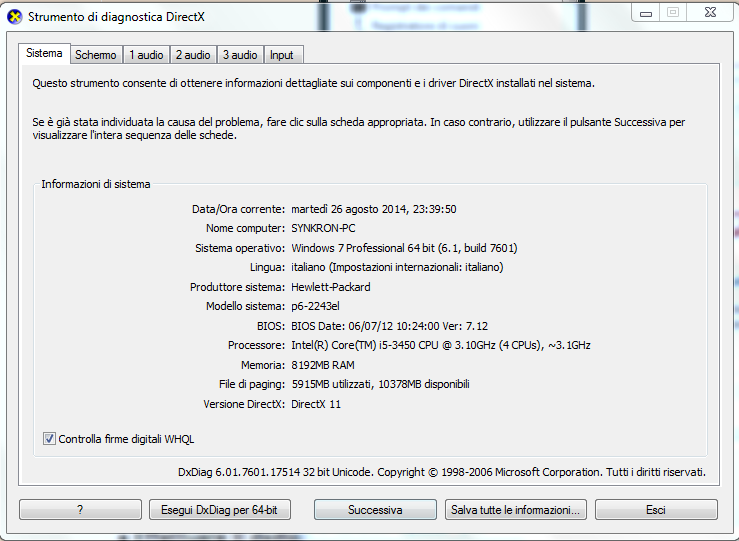Click Salva tutte le informazioni button
Viewport: 739px width, 541px height.
516,510
